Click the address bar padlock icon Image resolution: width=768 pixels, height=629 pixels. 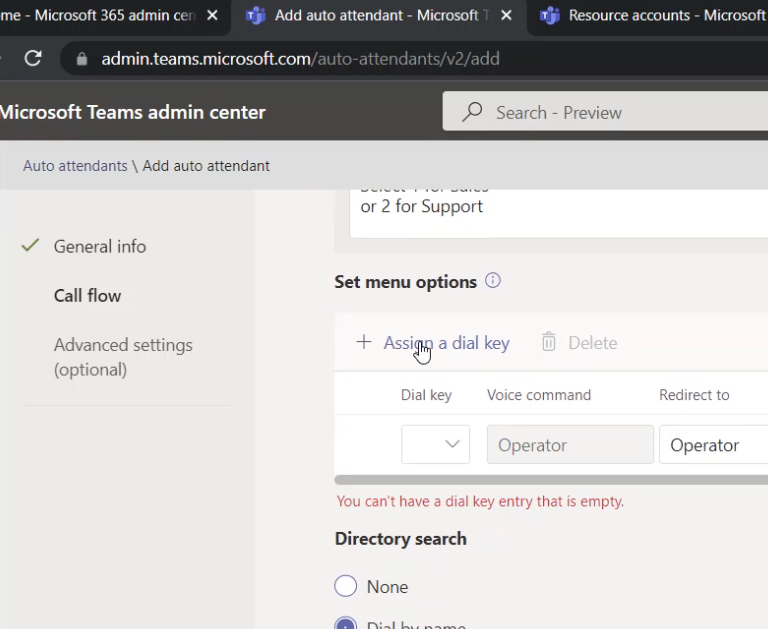coord(82,59)
